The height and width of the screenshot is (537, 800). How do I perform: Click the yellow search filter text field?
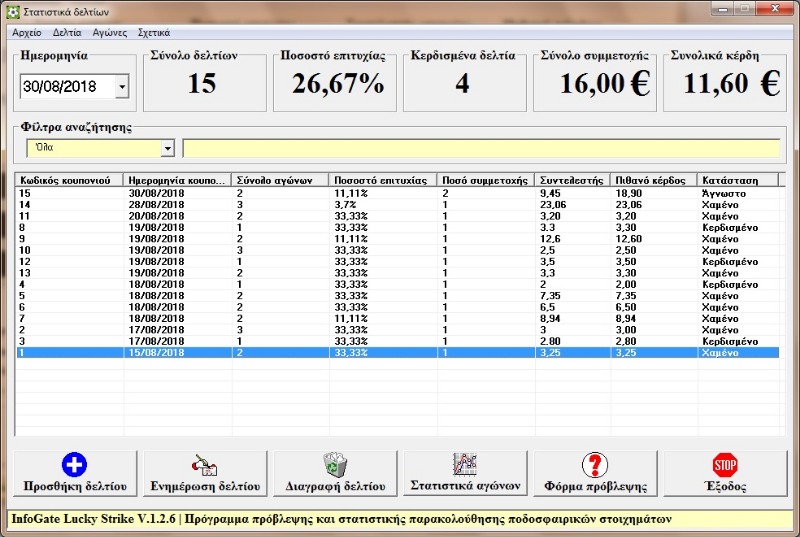tap(480, 148)
